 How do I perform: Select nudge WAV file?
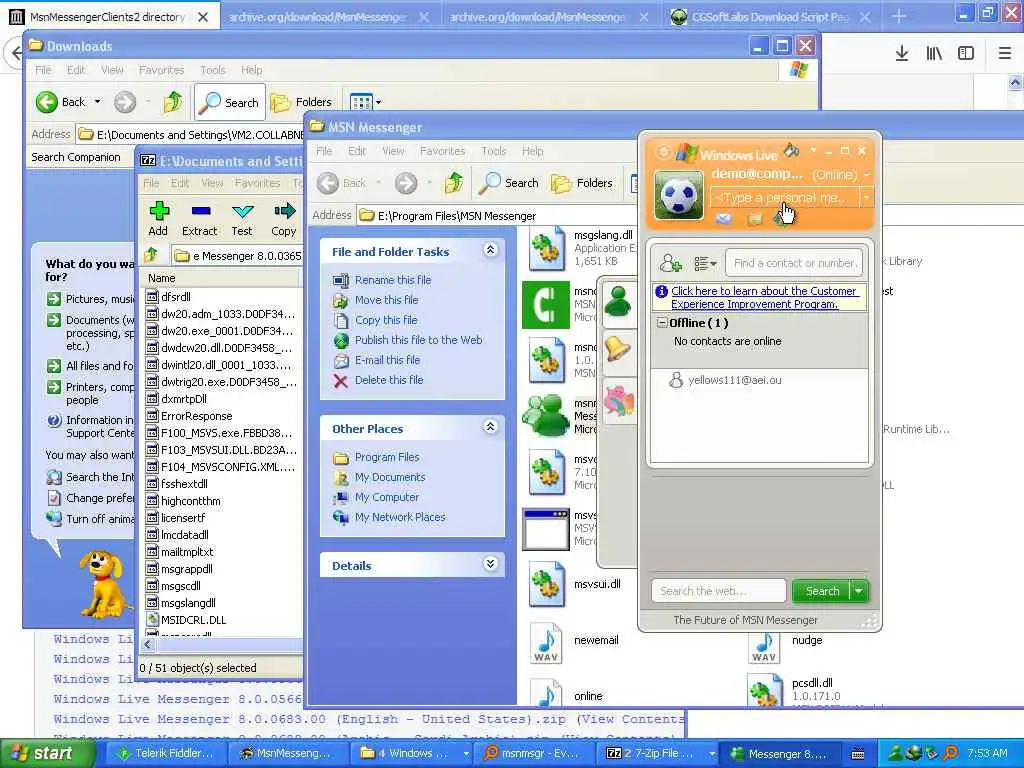(764, 647)
